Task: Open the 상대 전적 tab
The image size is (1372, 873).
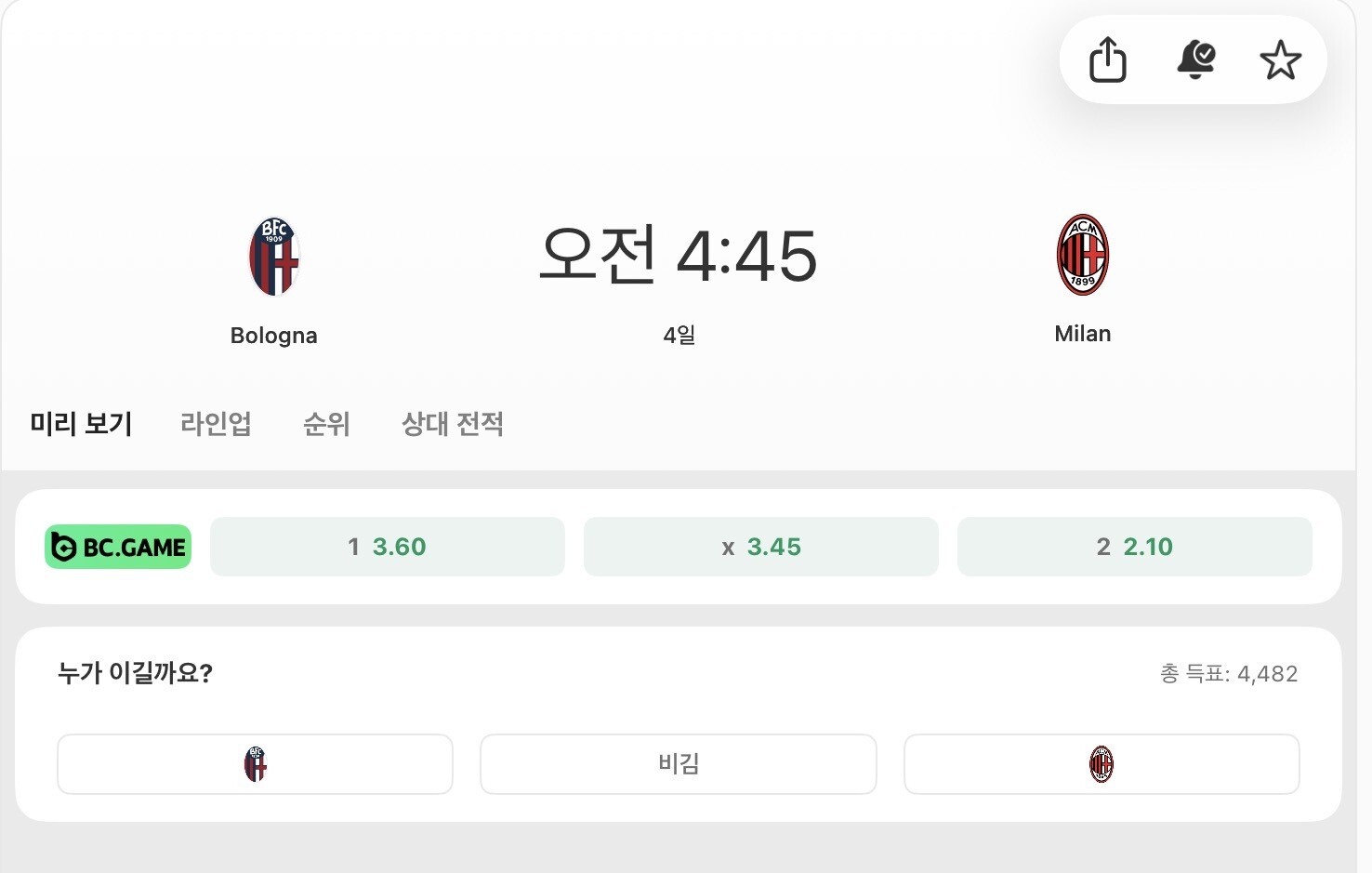Action: [x=453, y=424]
